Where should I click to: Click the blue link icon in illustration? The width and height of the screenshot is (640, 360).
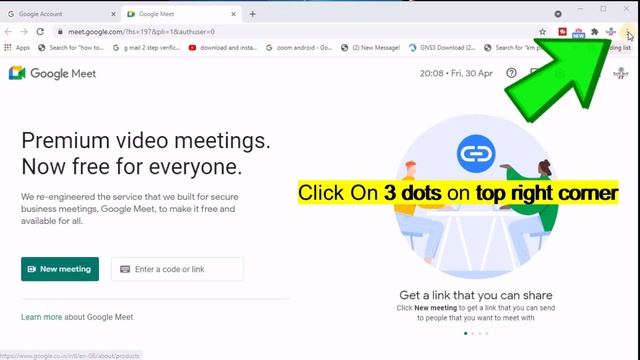pos(476,153)
